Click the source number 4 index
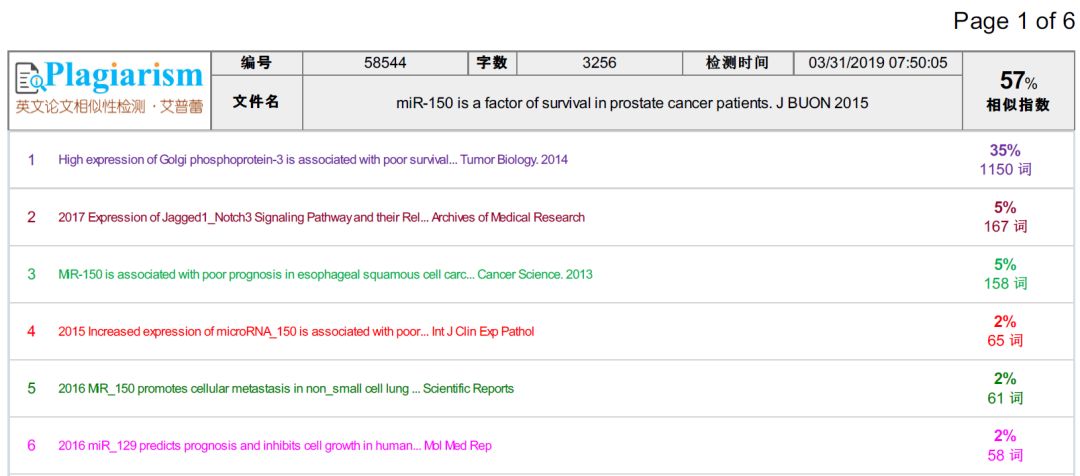This screenshot has width=1080, height=476. 31,331
